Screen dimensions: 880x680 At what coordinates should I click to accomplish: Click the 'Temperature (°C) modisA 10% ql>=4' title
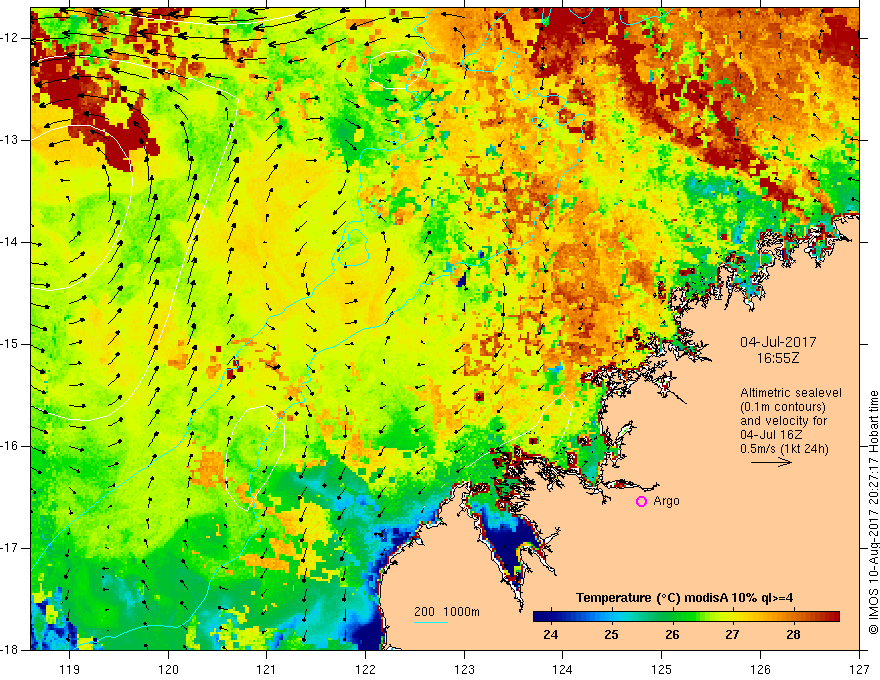(x=685, y=598)
